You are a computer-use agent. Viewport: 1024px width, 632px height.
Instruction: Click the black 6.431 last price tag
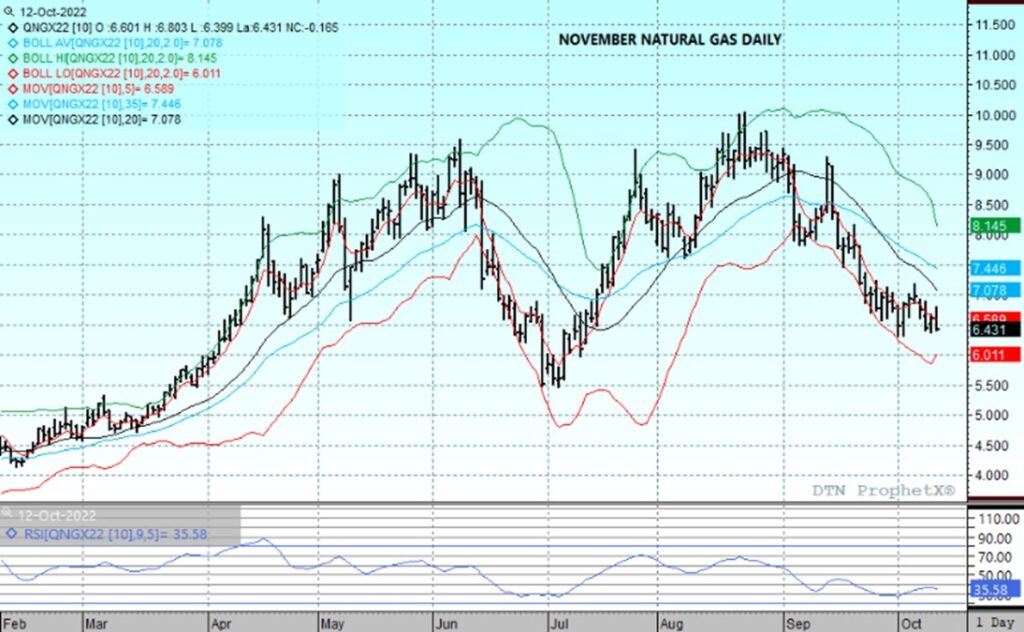pos(993,329)
